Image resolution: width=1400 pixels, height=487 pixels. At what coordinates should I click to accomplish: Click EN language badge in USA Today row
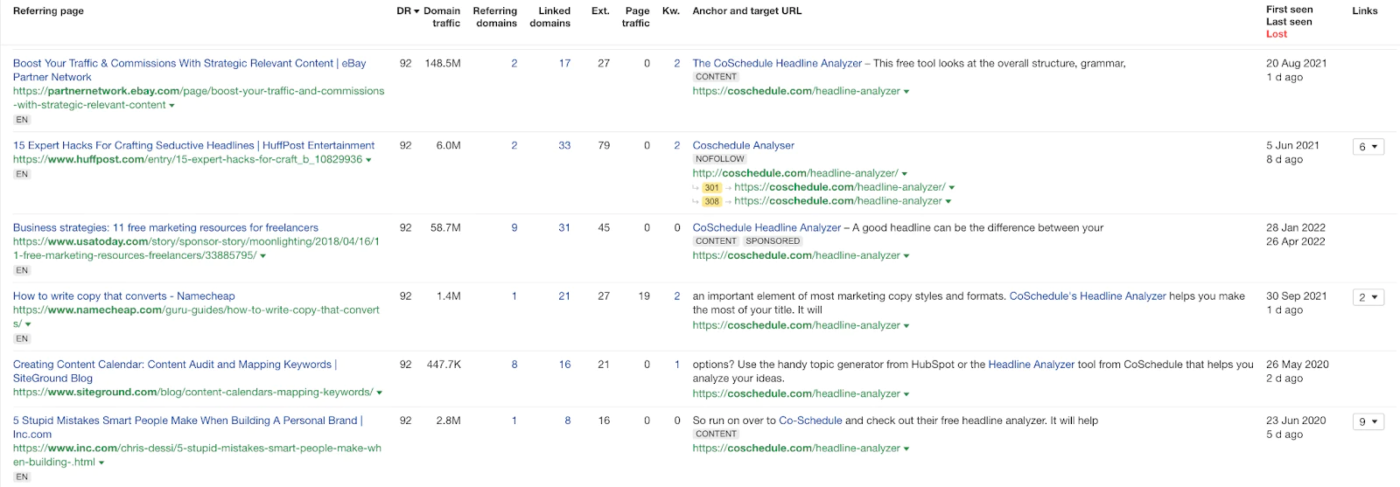pyautogui.click(x=22, y=270)
